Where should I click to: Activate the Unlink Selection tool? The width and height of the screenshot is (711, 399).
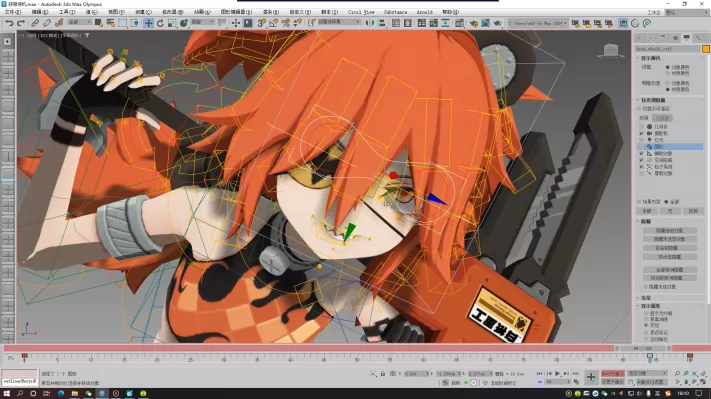point(47,23)
